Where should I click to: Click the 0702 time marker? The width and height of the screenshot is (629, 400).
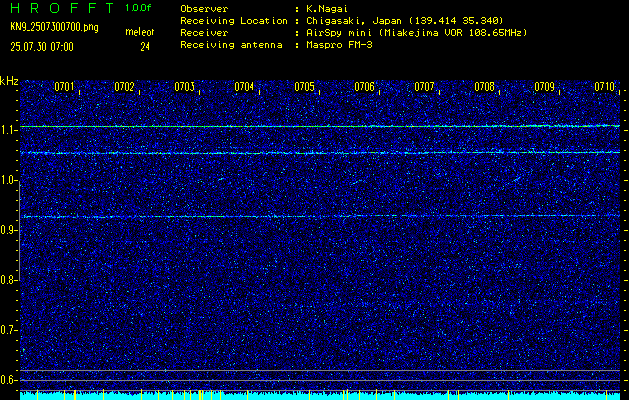[124, 87]
